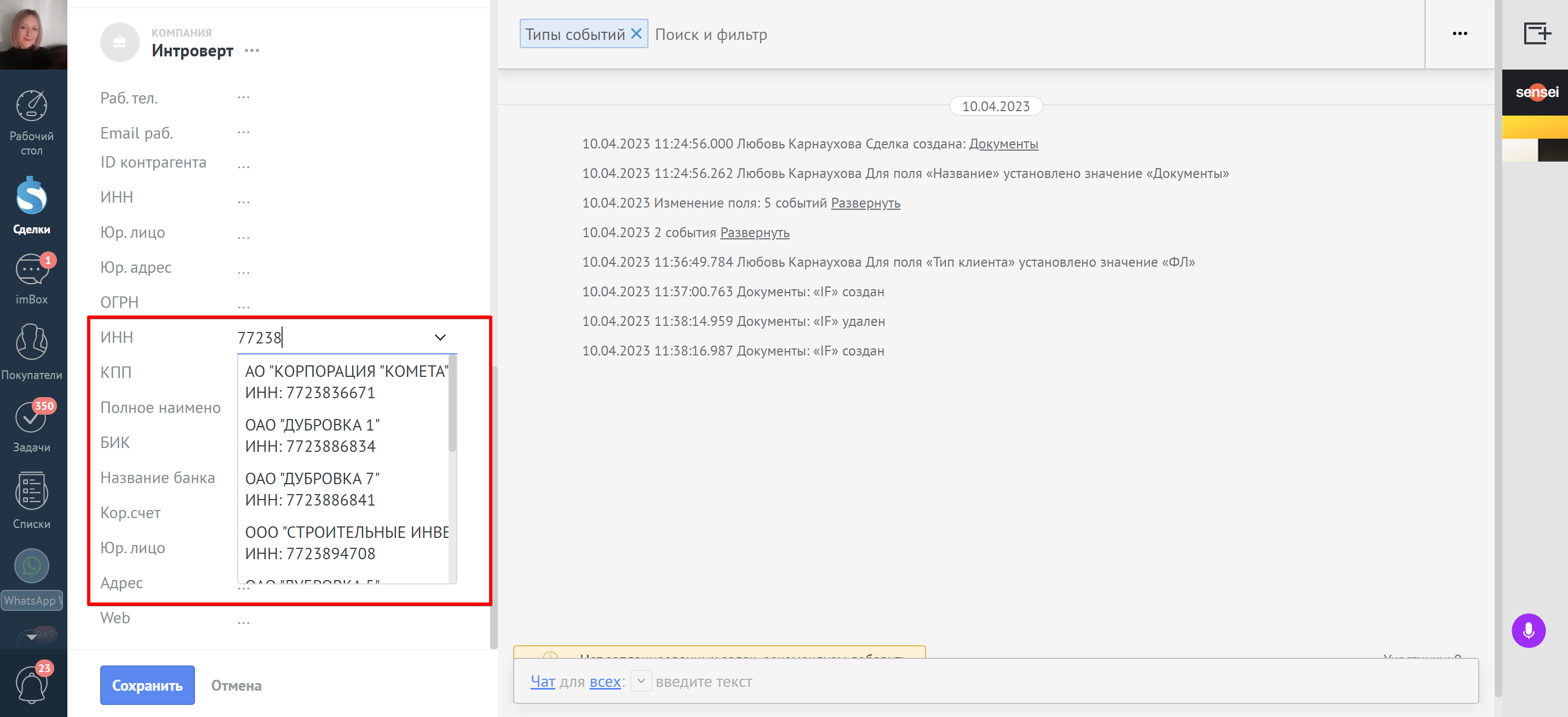Remove Типы событий filter tag

(636, 33)
